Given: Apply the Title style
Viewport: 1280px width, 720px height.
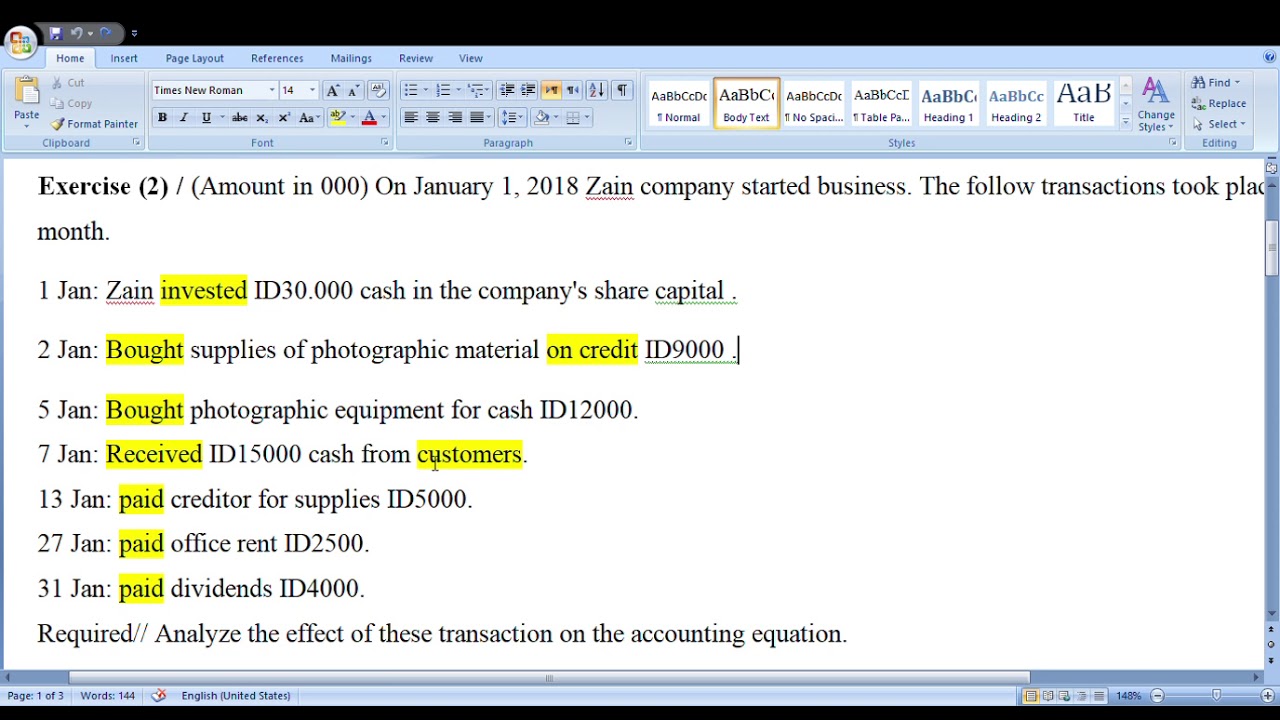Looking at the screenshot, I should [x=1083, y=103].
